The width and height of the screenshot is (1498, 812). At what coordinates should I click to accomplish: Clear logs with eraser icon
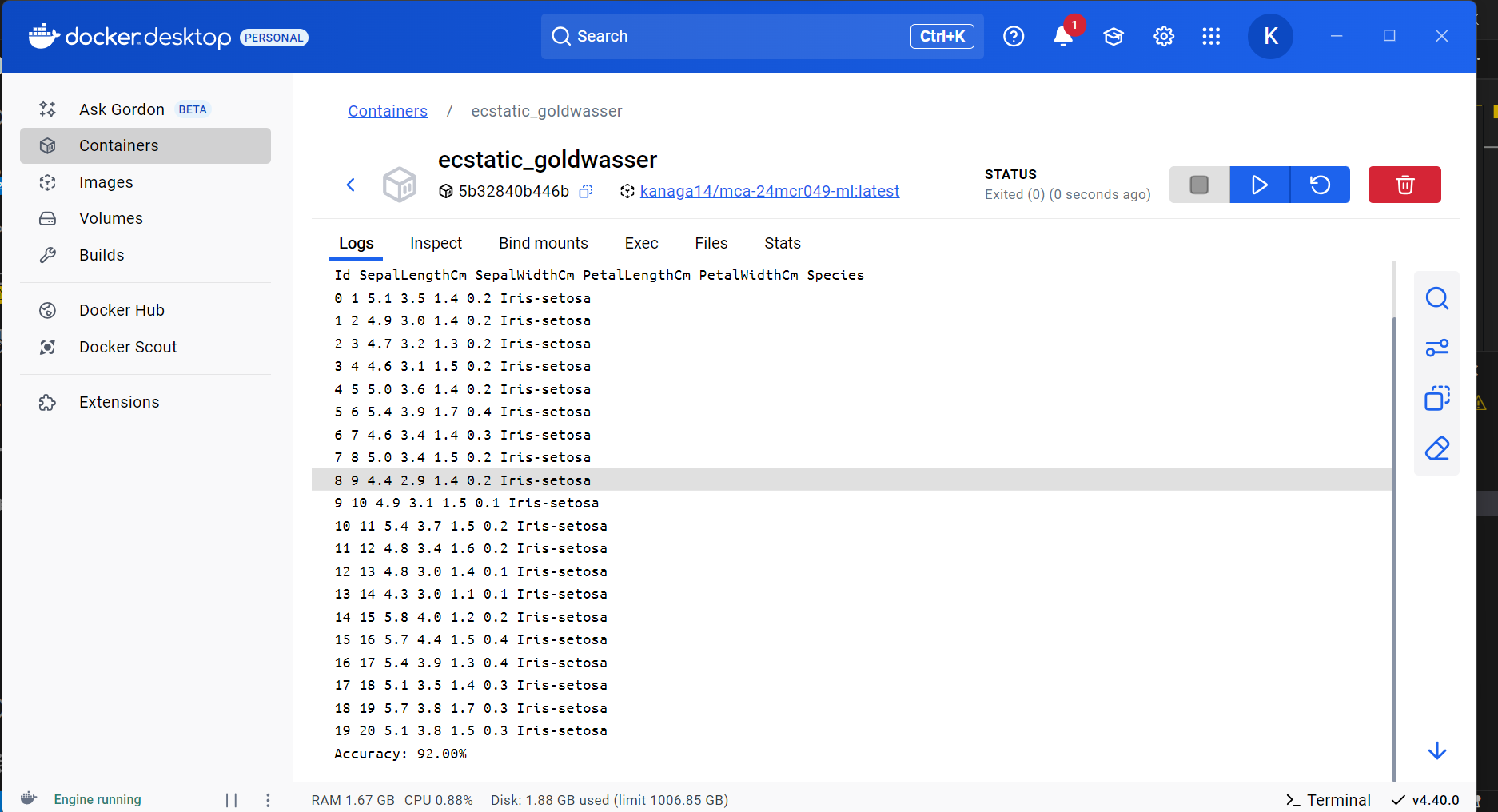point(1437,448)
